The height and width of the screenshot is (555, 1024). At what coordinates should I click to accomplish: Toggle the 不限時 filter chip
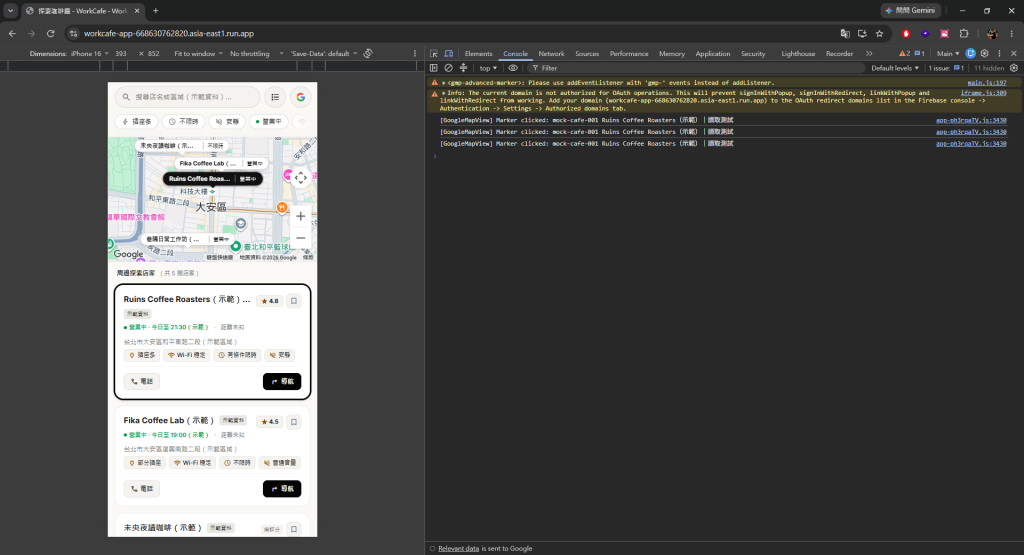point(184,121)
